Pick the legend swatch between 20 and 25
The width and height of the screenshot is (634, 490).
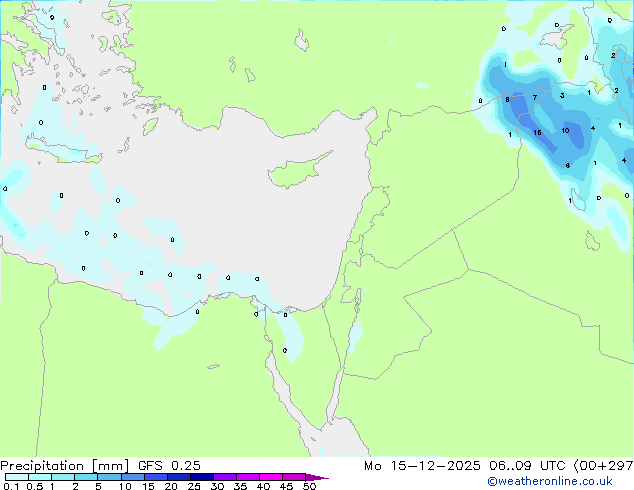[178, 477]
